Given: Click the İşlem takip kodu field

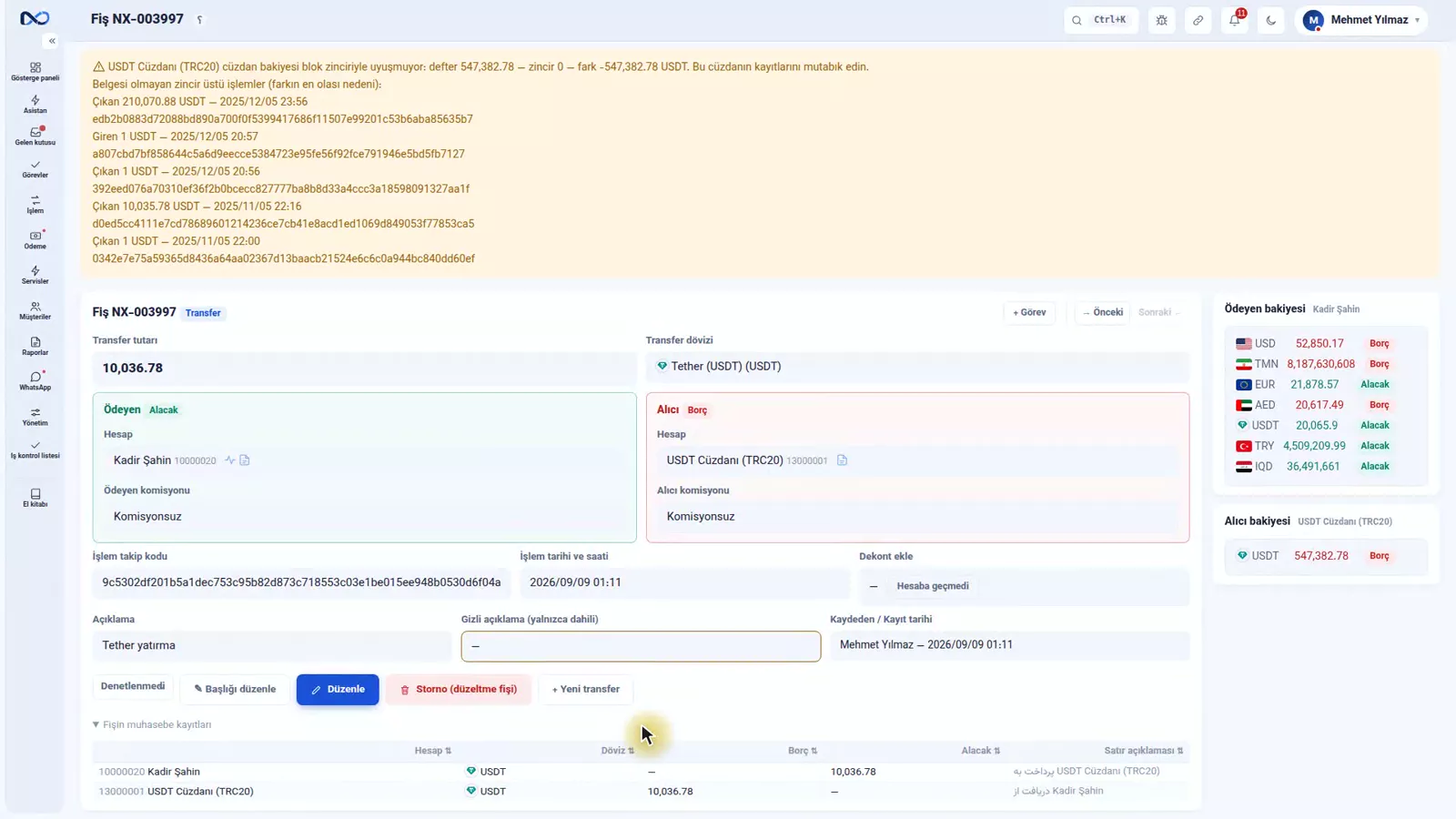Looking at the screenshot, I should [301, 582].
